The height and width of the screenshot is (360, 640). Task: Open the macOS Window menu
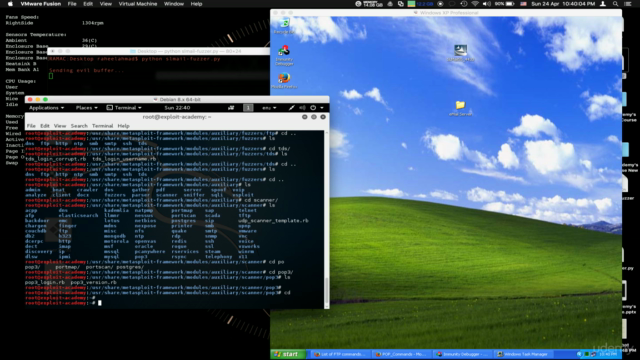click(173, 4)
